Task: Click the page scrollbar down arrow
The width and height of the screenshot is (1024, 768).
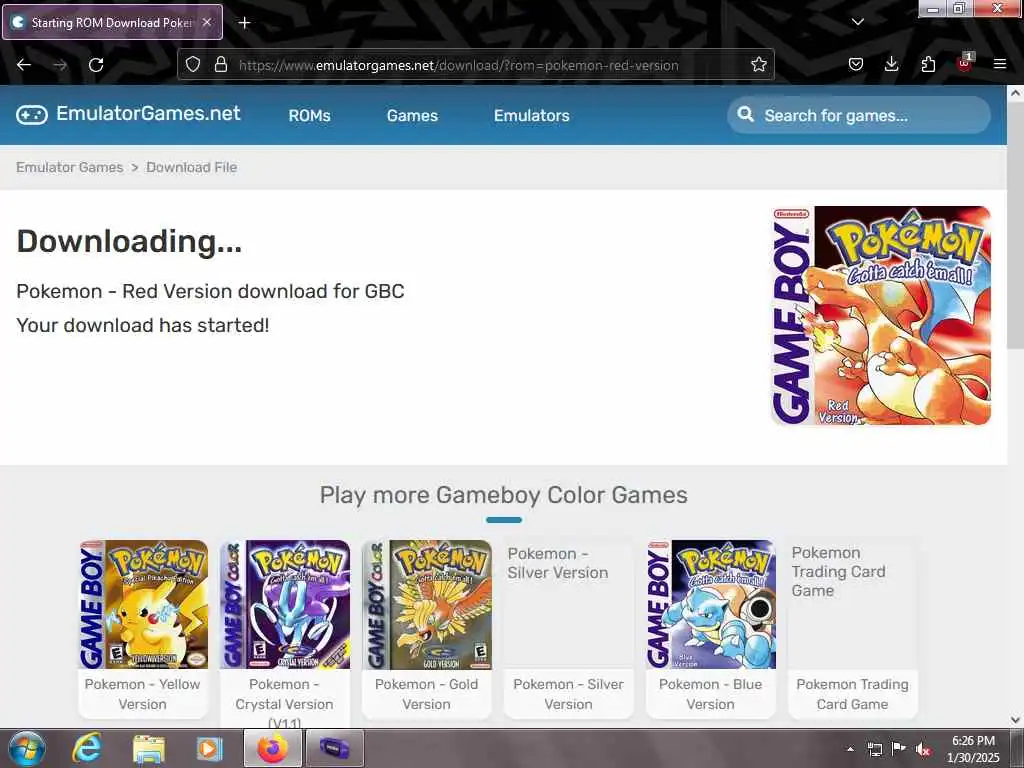Action: click(1016, 720)
